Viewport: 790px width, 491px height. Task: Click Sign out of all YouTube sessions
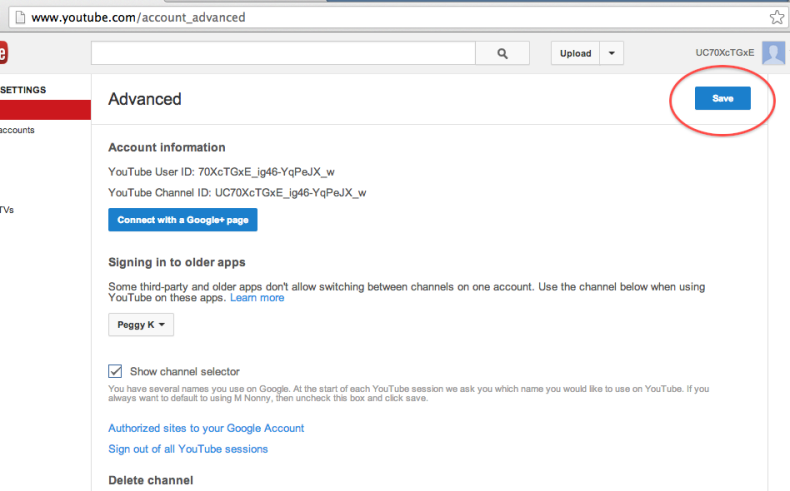click(x=188, y=449)
